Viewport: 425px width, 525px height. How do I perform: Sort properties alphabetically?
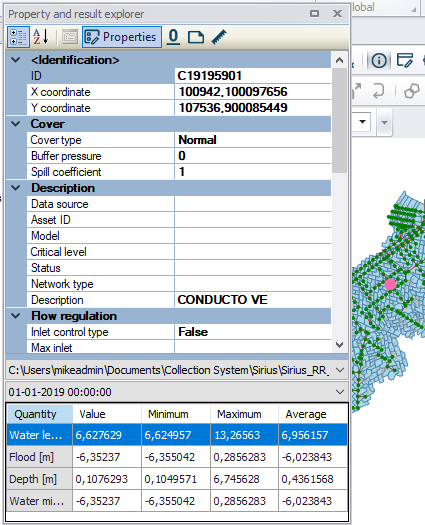coord(41,37)
